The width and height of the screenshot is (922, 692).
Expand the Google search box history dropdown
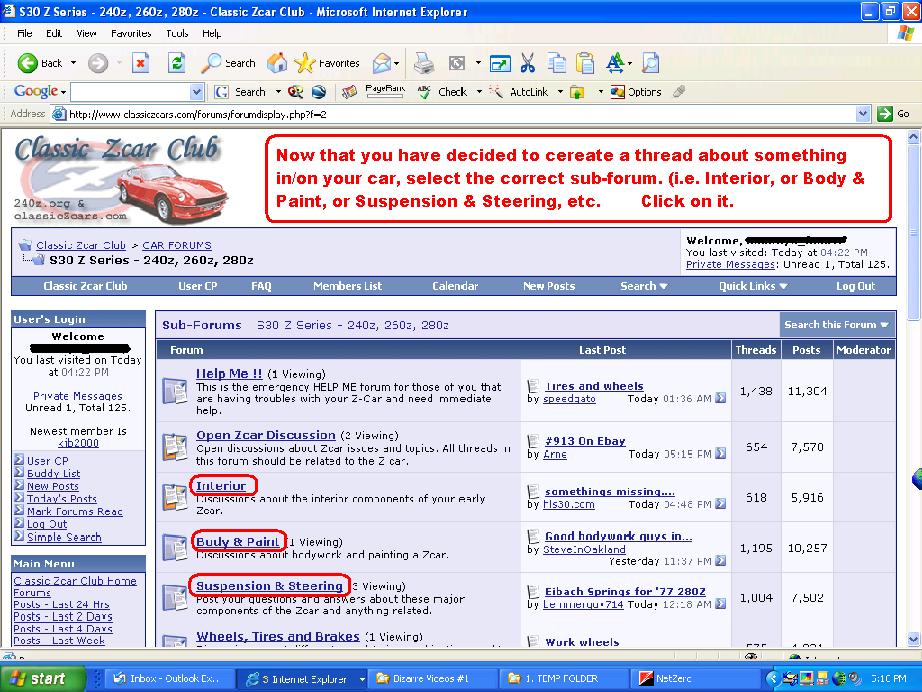196,92
